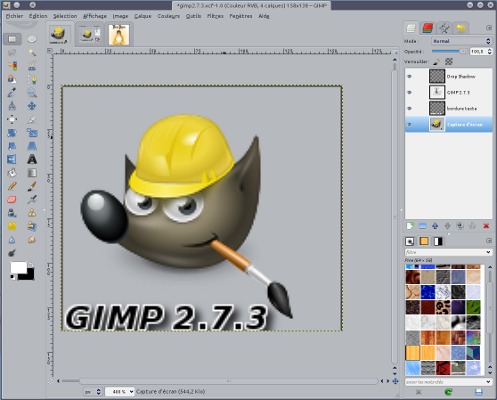Screen dimensions: 497x400
Task: Open the zoom level 400% dropdown
Action: [x=120, y=392]
